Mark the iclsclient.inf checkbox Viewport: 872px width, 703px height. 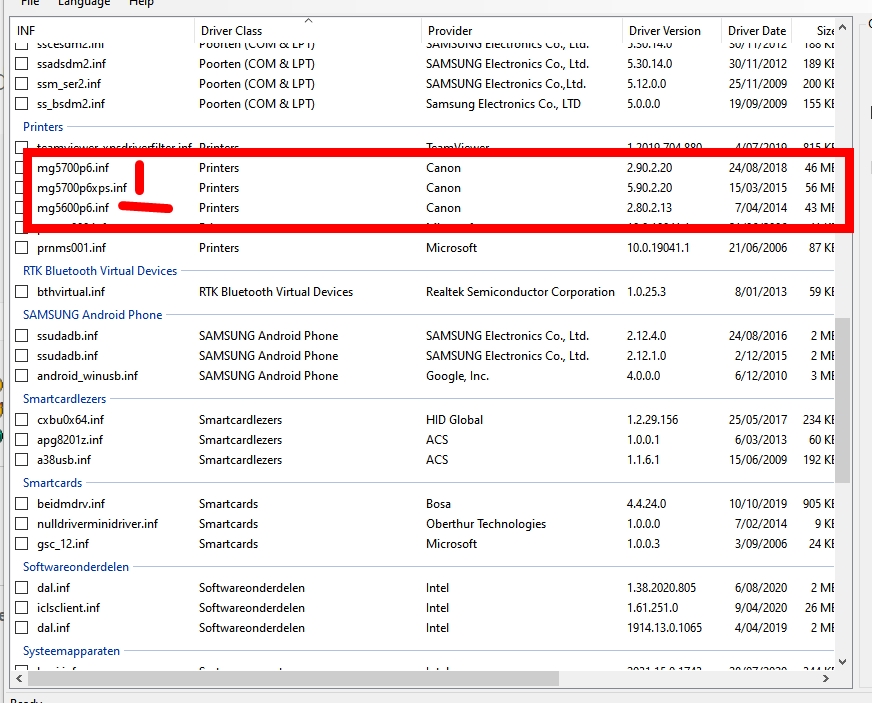(22, 608)
